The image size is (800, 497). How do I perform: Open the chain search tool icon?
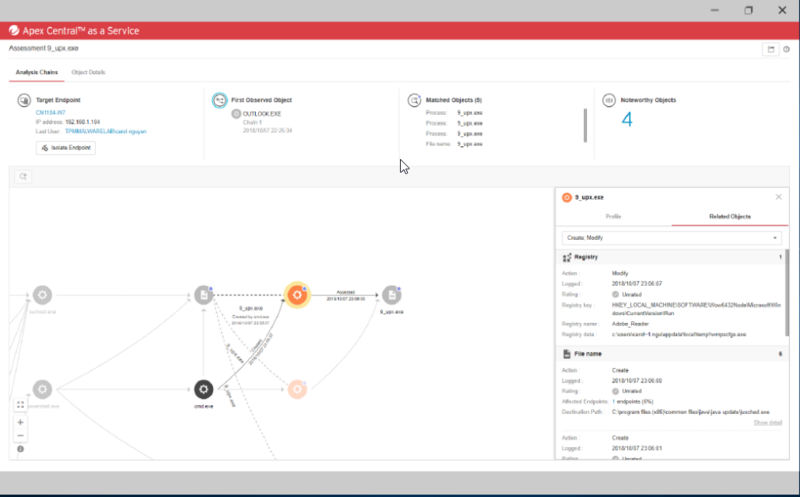pyautogui.click(x=23, y=177)
